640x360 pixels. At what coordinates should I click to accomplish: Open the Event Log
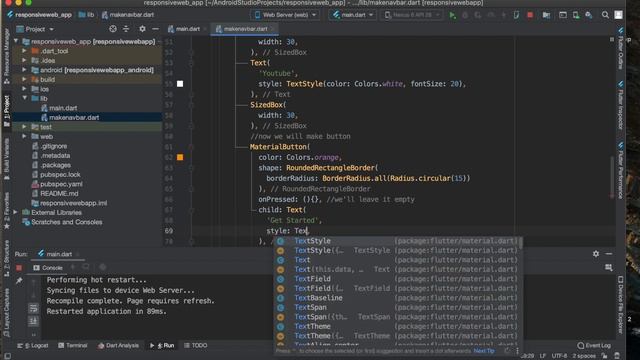click(594, 346)
